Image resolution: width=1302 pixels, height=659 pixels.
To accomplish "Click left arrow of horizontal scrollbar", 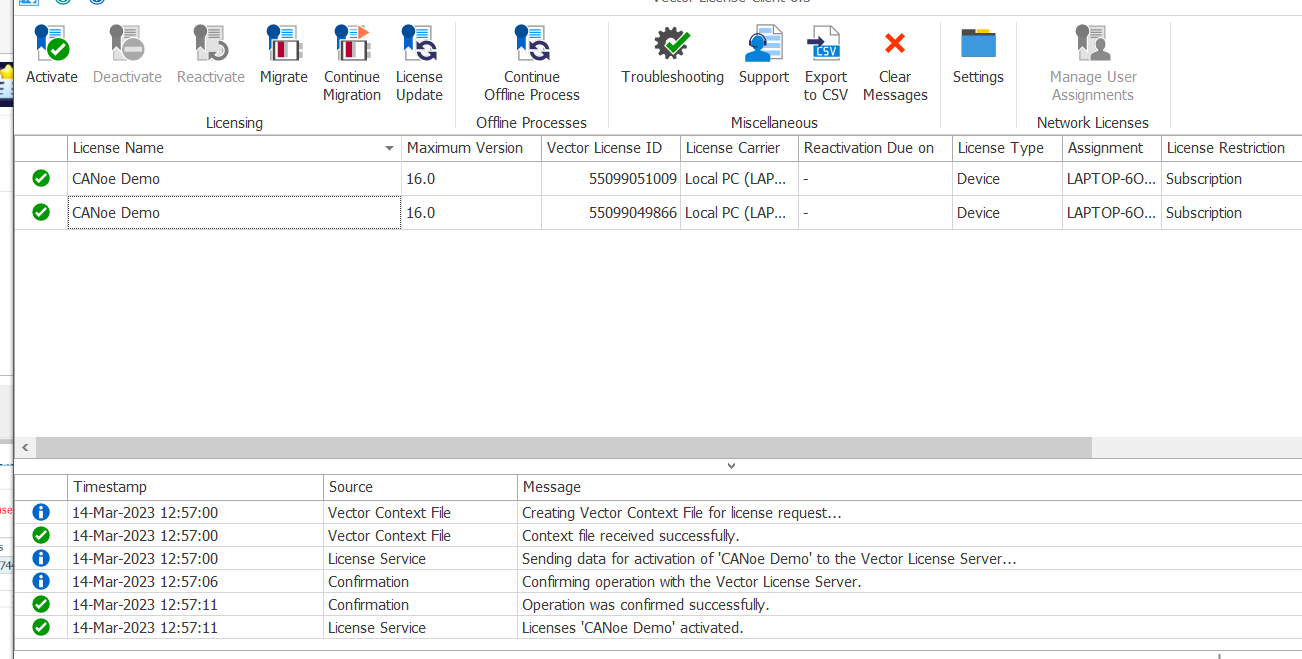I will (24, 447).
